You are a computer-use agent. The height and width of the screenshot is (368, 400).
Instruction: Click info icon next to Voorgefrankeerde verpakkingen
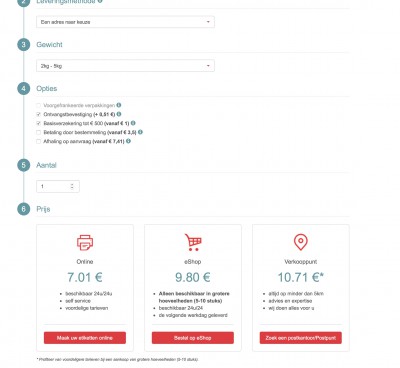119,105
